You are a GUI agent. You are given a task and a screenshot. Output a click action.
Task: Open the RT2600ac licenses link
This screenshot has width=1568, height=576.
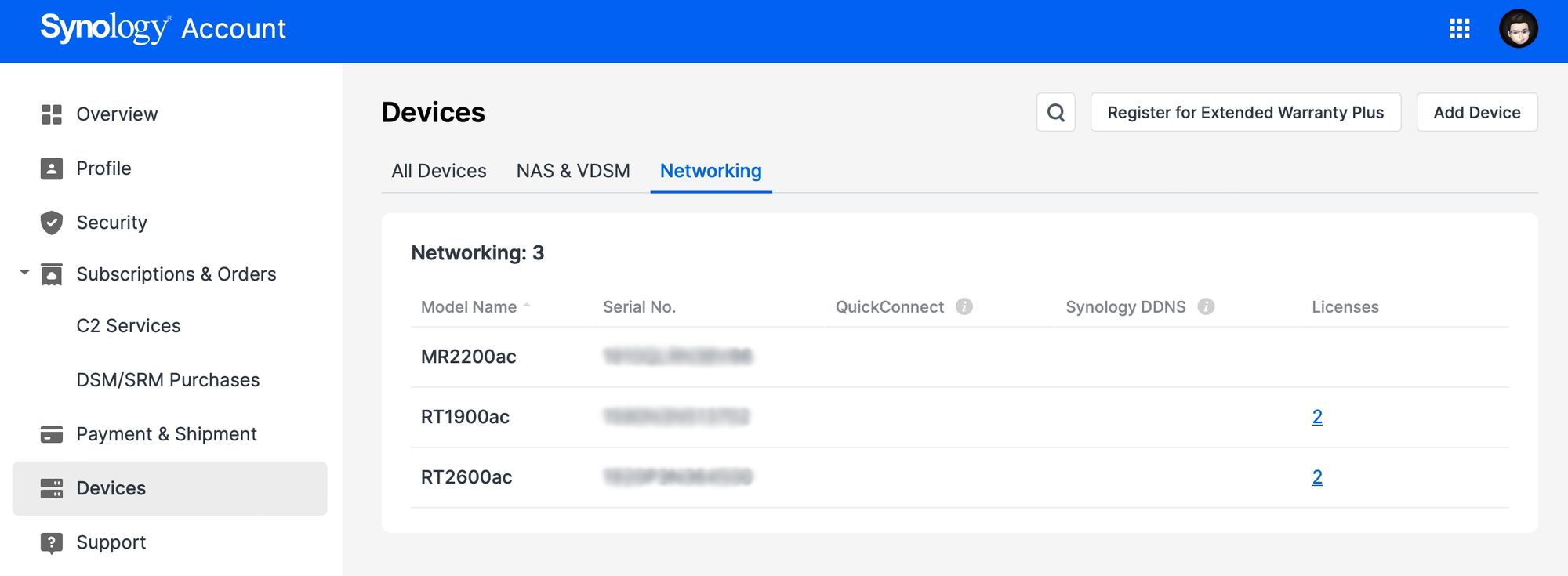point(1317,477)
